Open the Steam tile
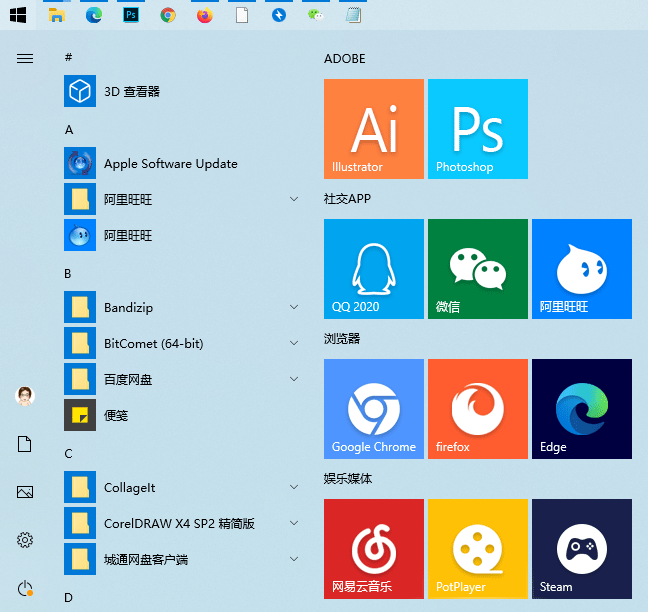The image size is (648, 612). click(x=581, y=549)
